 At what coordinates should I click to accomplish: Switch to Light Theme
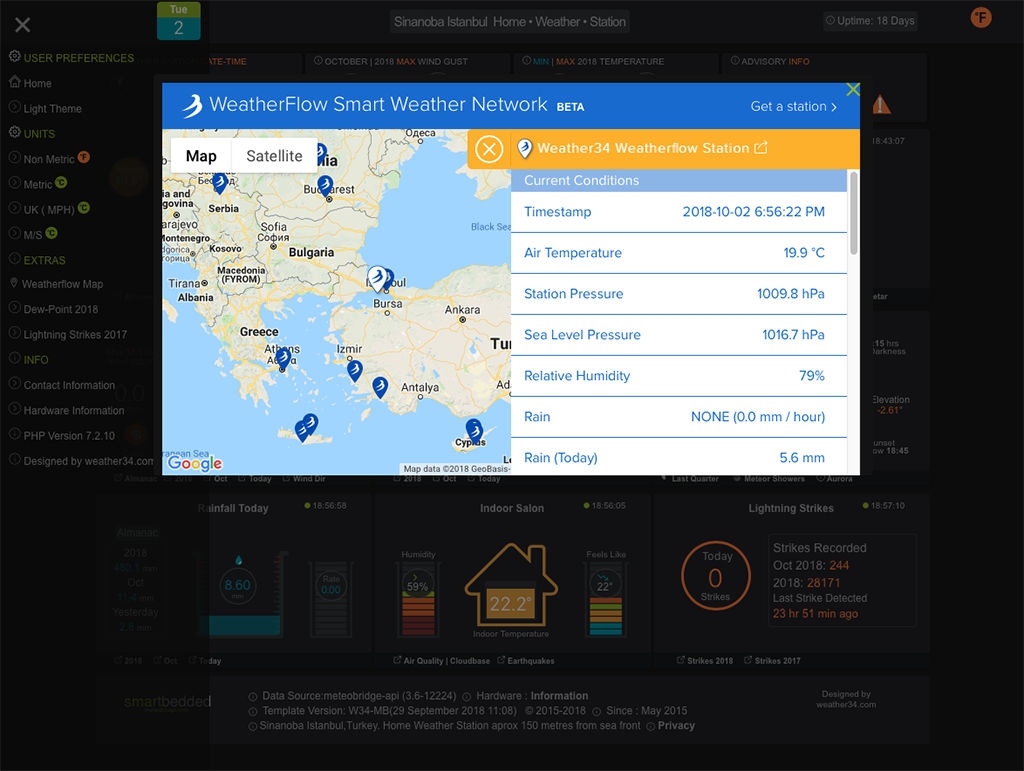click(x=52, y=108)
